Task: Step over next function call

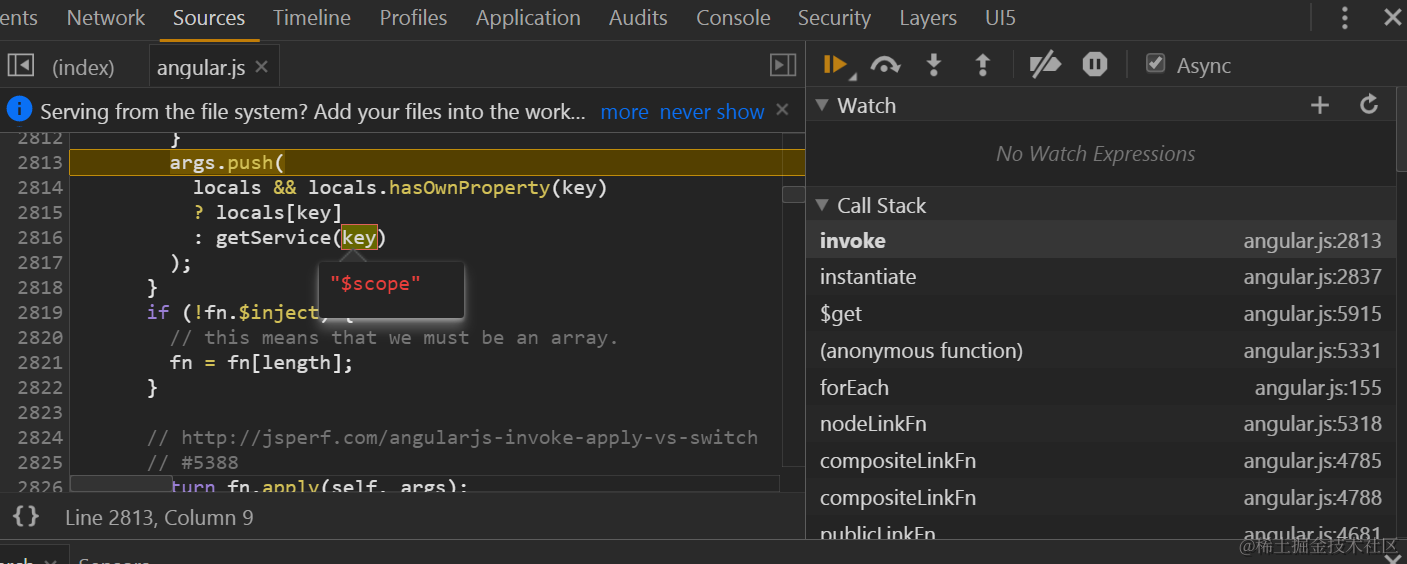Action: [x=885, y=65]
